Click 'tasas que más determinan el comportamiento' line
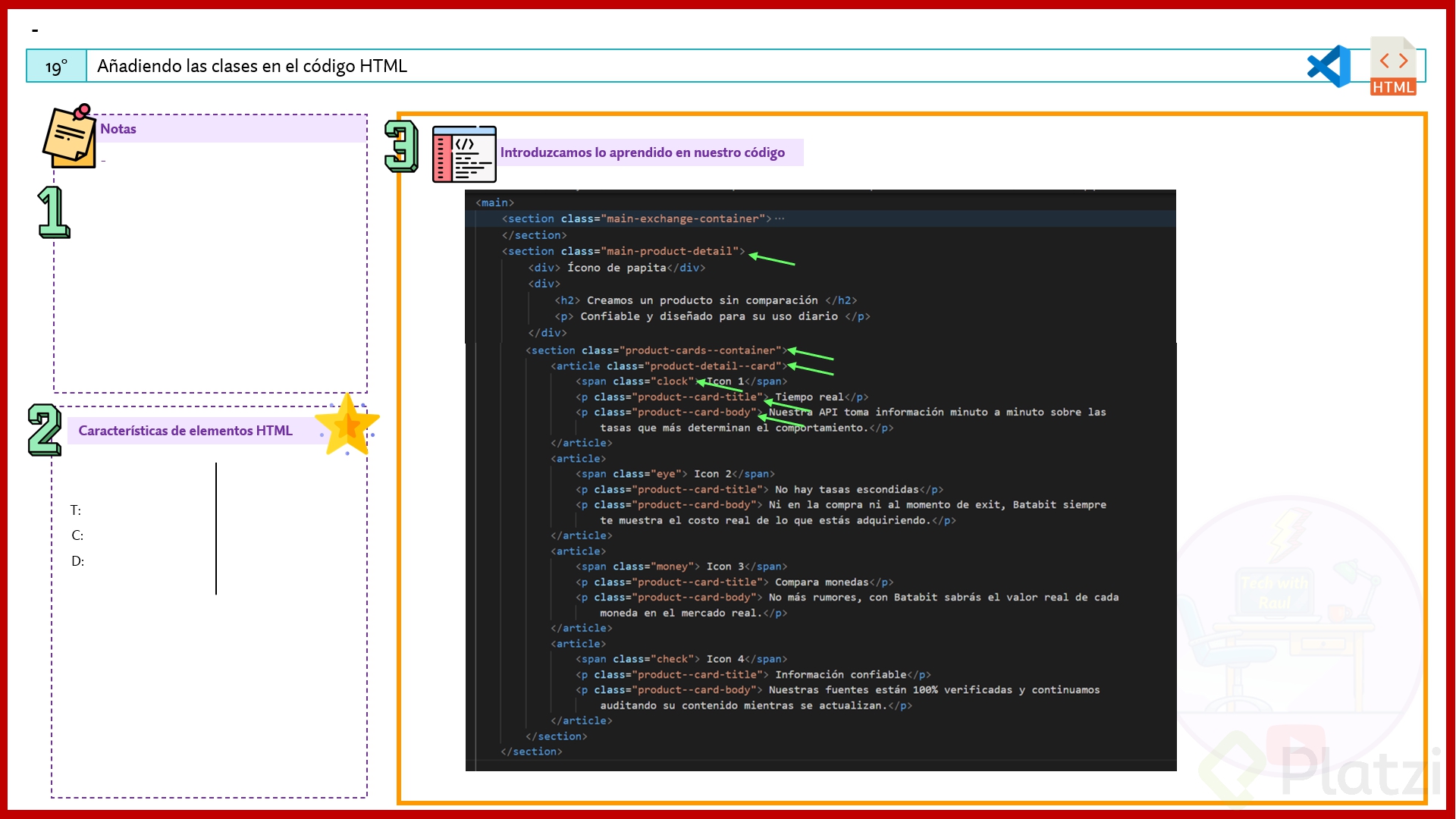This screenshot has width=1456, height=819. coord(747,428)
